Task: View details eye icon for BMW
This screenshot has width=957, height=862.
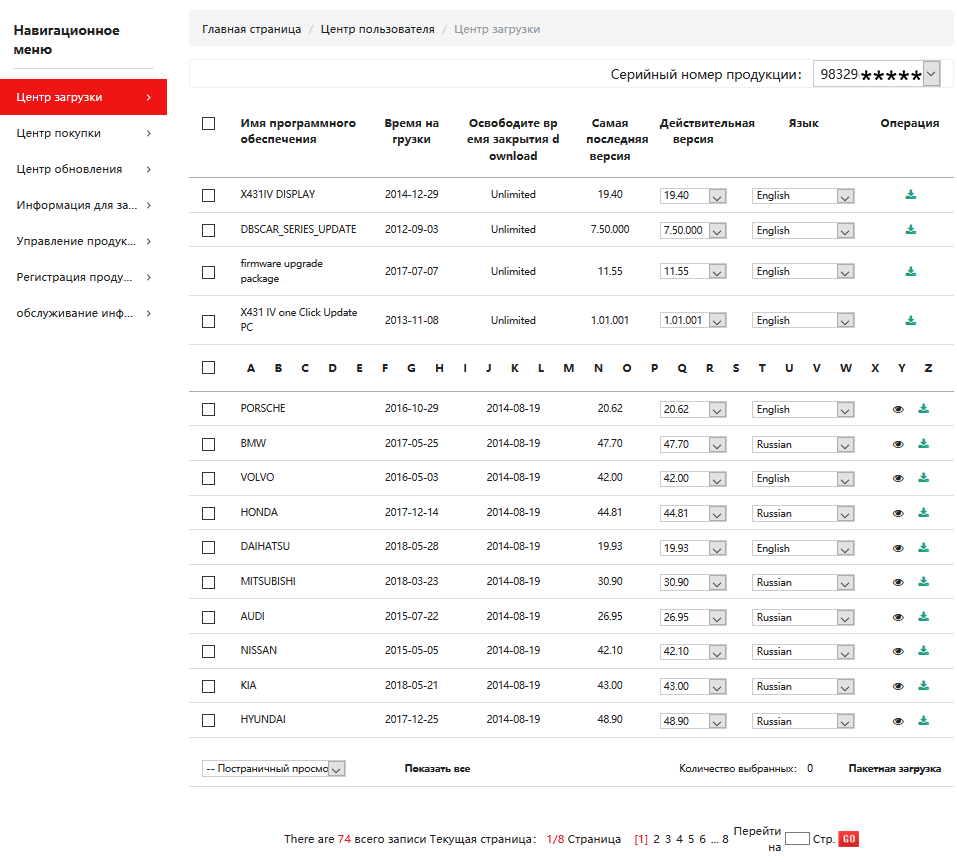Action: coord(898,444)
